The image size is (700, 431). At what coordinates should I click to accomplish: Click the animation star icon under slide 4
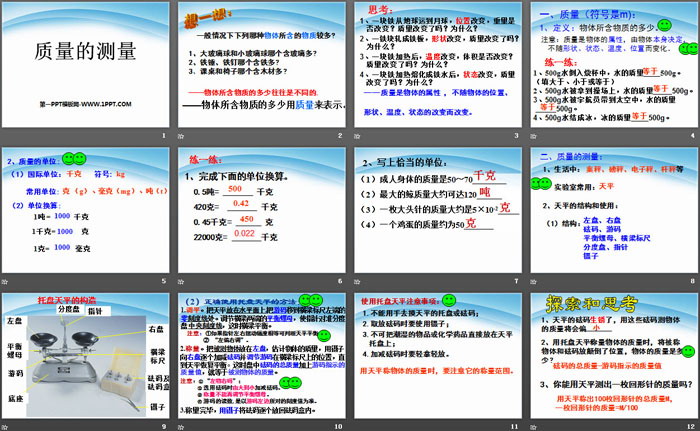(x=533, y=136)
